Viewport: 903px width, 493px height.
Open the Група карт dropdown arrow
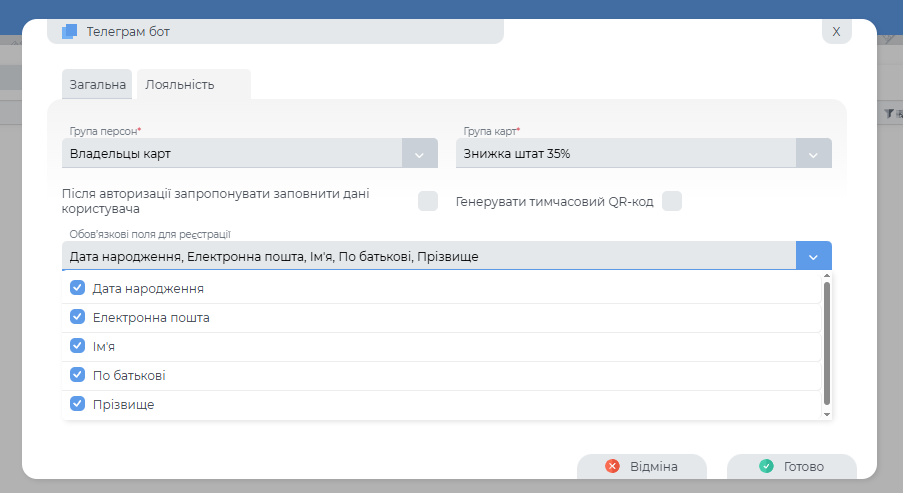[x=813, y=154]
